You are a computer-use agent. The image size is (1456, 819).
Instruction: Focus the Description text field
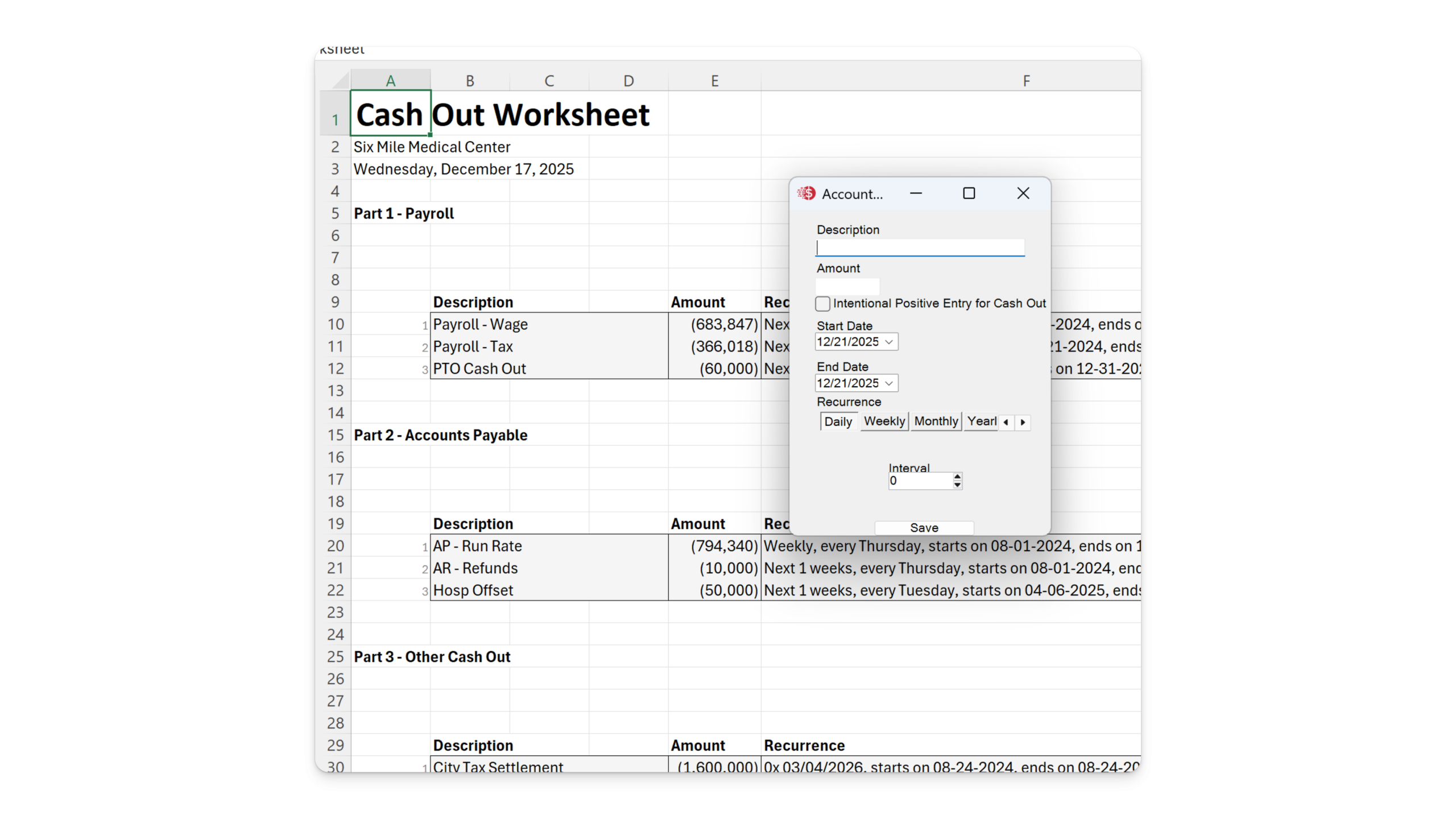pyautogui.click(x=919, y=248)
